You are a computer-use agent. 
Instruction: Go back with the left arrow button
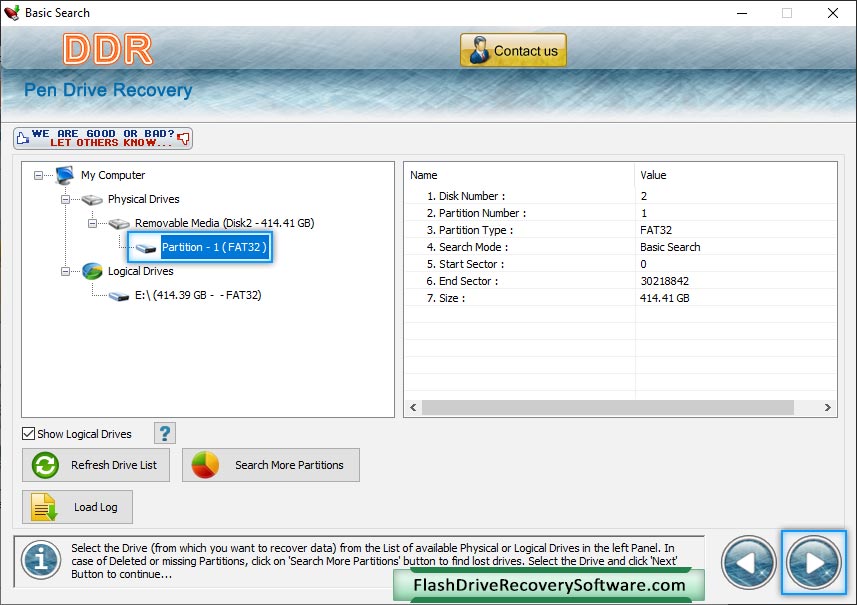[x=748, y=562]
